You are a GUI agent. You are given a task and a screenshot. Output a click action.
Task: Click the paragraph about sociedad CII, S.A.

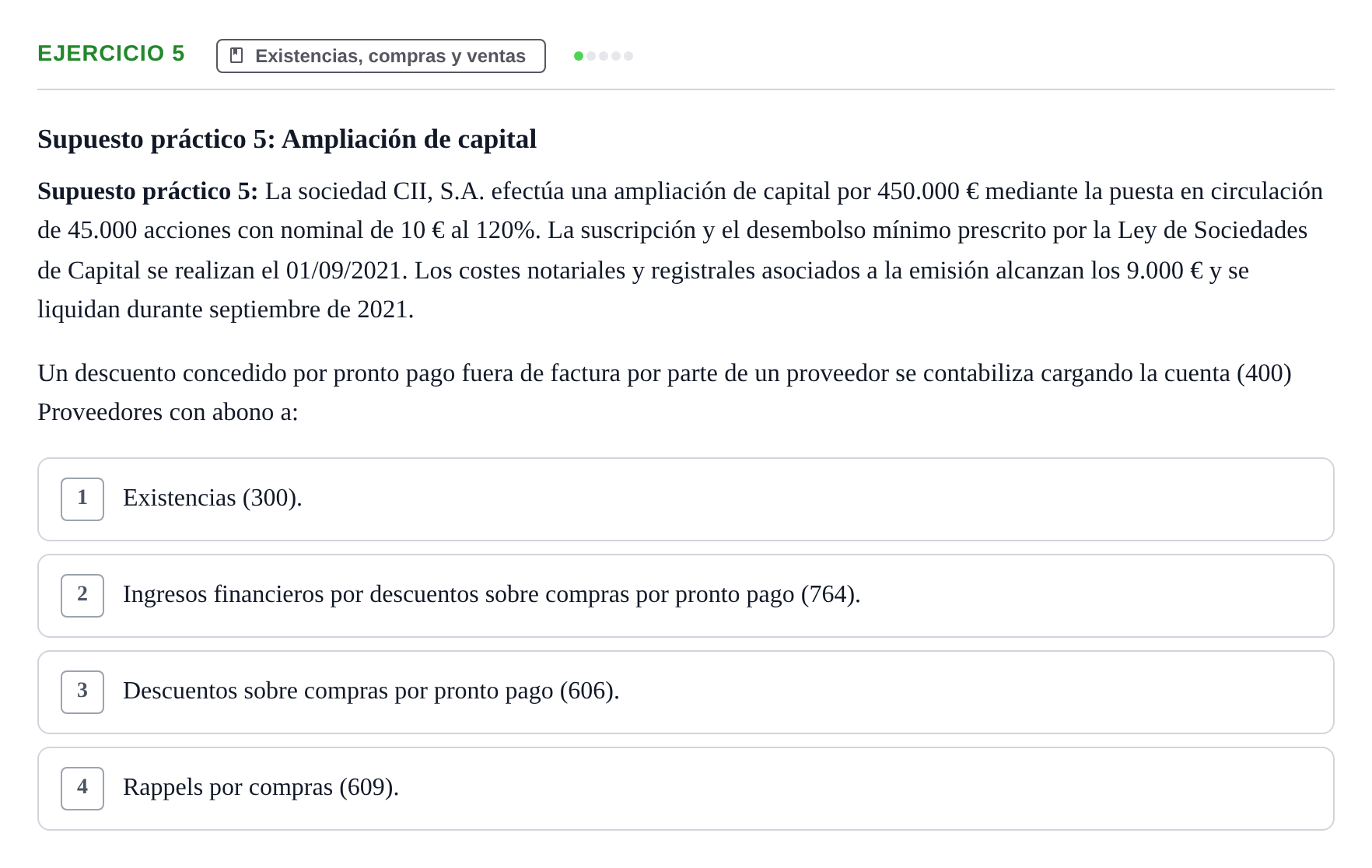click(x=681, y=250)
